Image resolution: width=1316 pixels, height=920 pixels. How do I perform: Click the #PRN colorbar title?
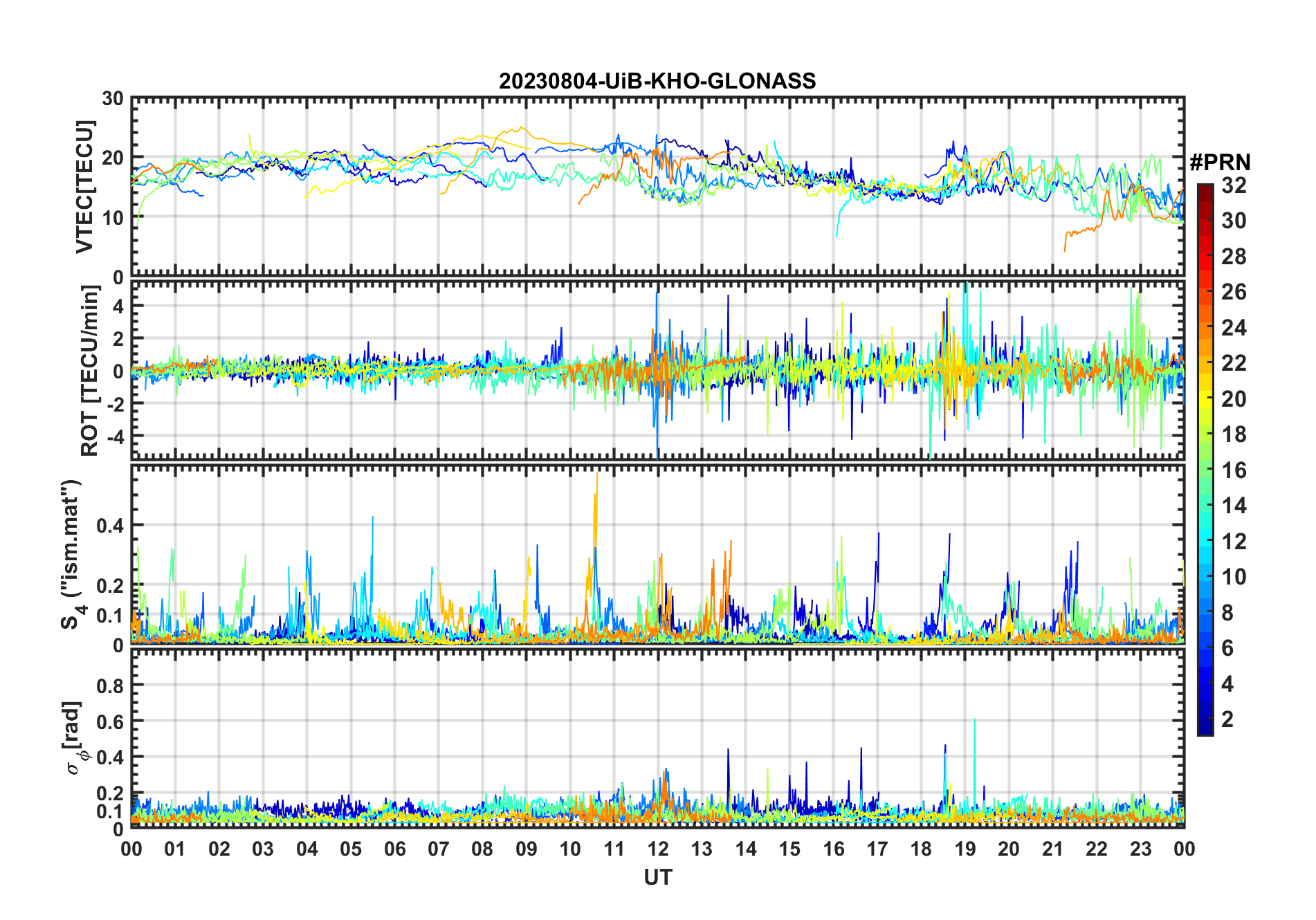[1220, 163]
